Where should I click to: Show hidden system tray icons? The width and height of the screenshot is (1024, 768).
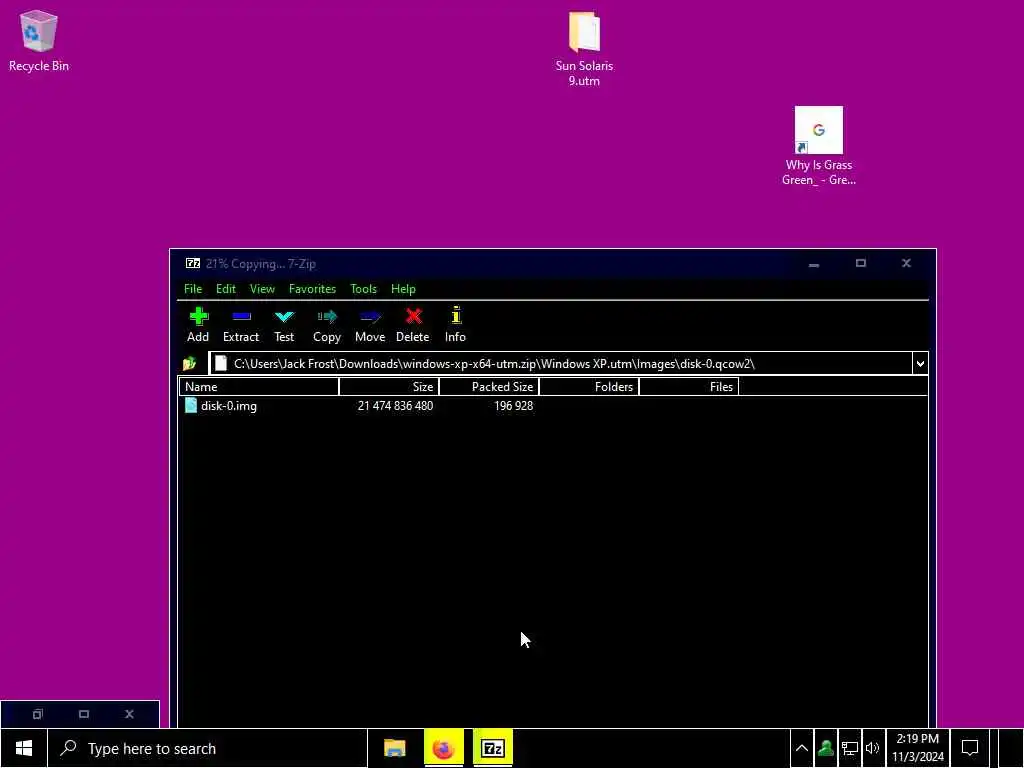click(801, 748)
